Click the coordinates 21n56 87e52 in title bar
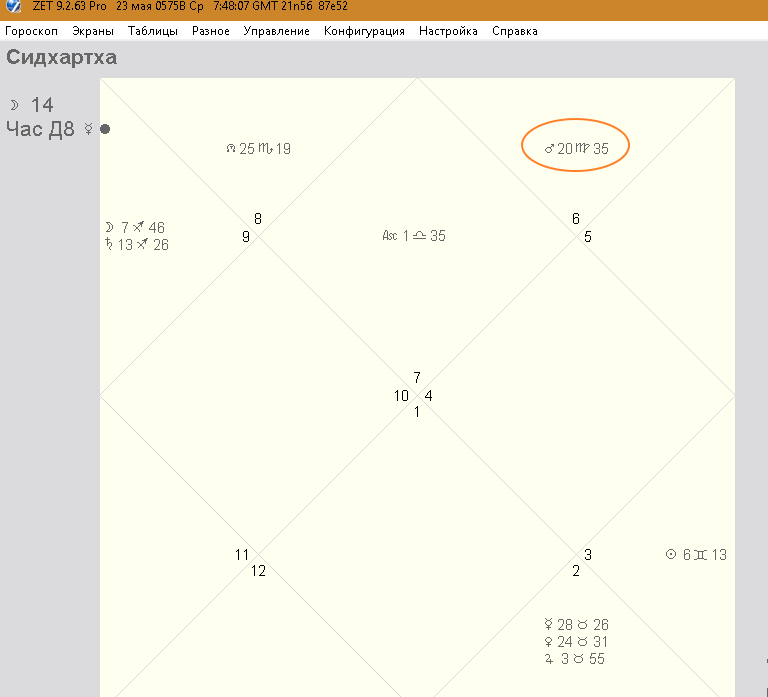Image resolution: width=768 pixels, height=697 pixels. (314, 6)
